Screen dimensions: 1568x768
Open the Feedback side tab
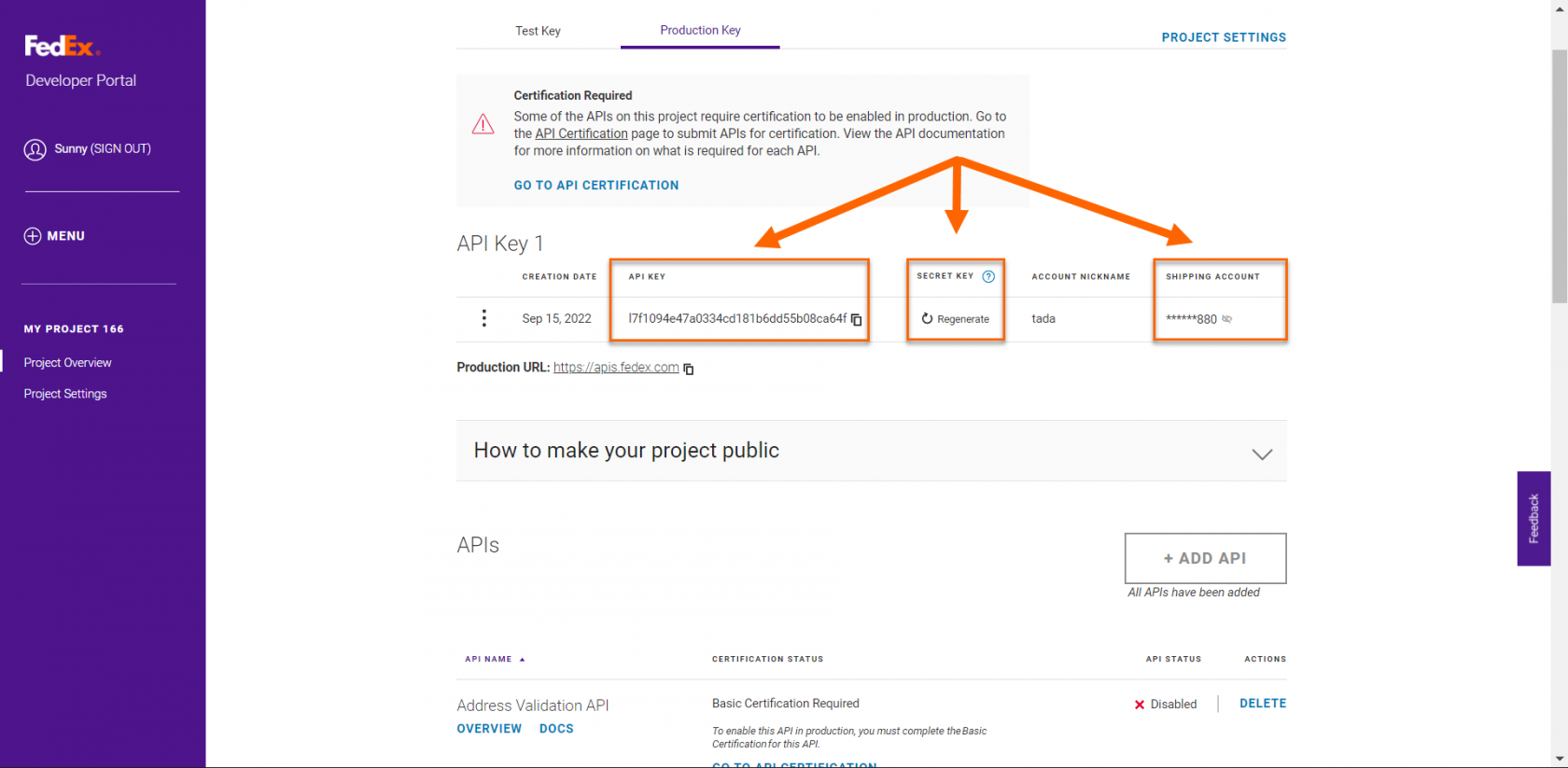(x=1533, y=518)
